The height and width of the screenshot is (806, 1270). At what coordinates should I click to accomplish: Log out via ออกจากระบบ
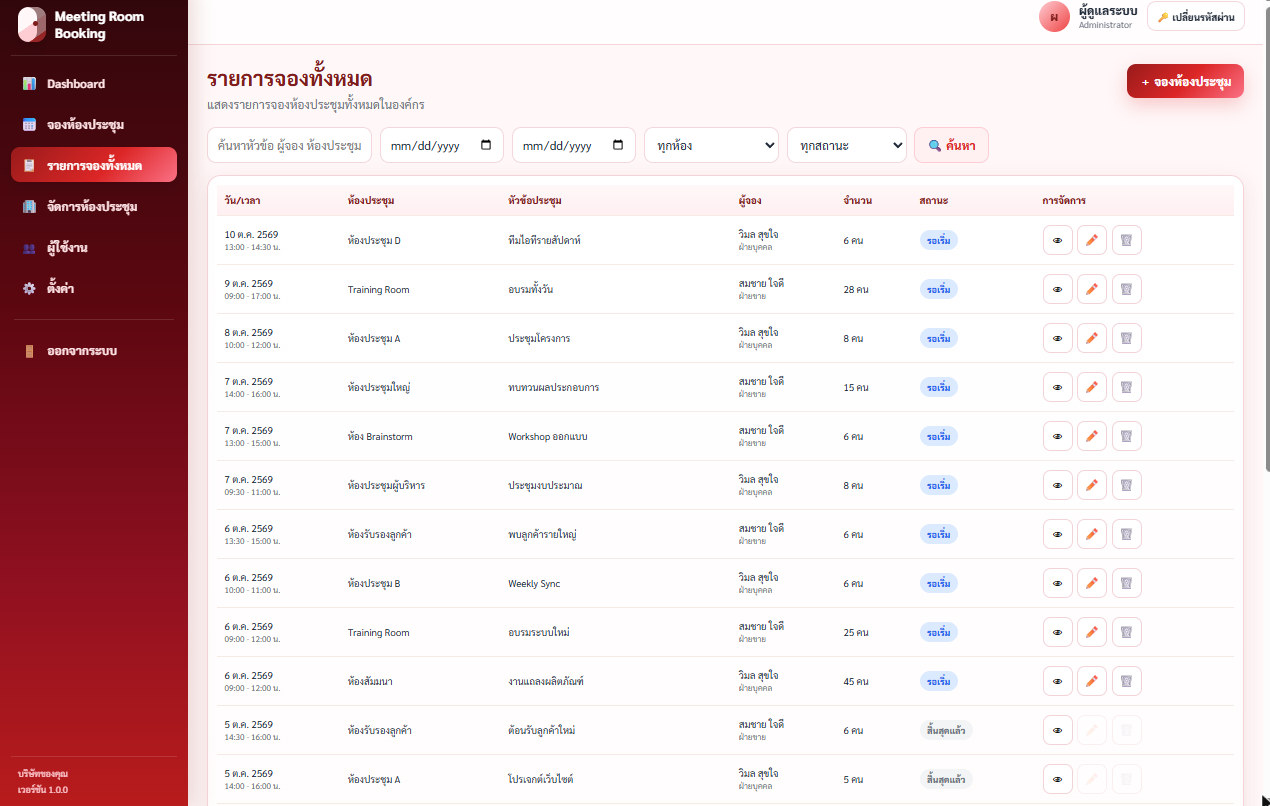coord(94,351)
